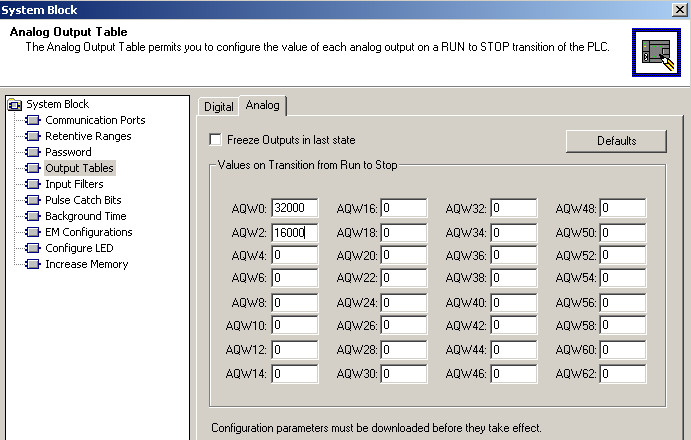691x440 pixels.
Task: Open EM Configurations tree entry
Action: pos(88,232)
